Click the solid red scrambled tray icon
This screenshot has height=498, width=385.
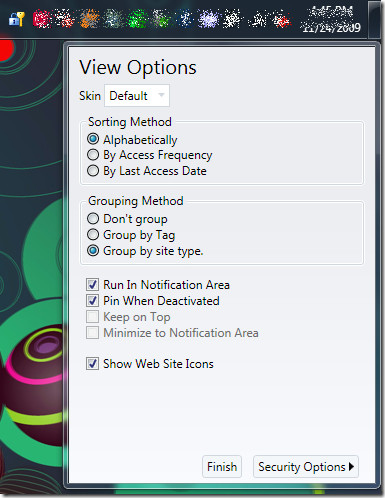click(42, 19)
